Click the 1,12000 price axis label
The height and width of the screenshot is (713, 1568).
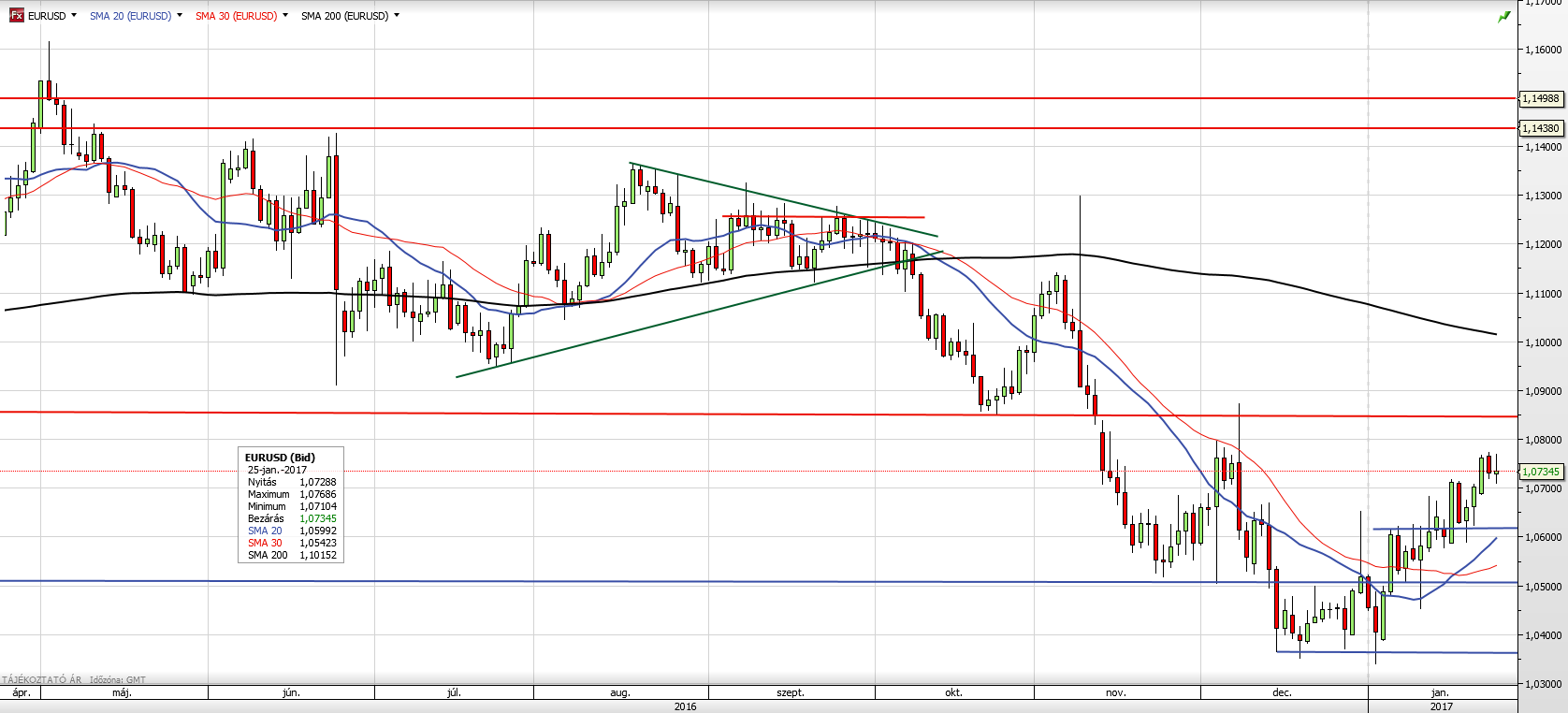click(x=1543, y=244)
